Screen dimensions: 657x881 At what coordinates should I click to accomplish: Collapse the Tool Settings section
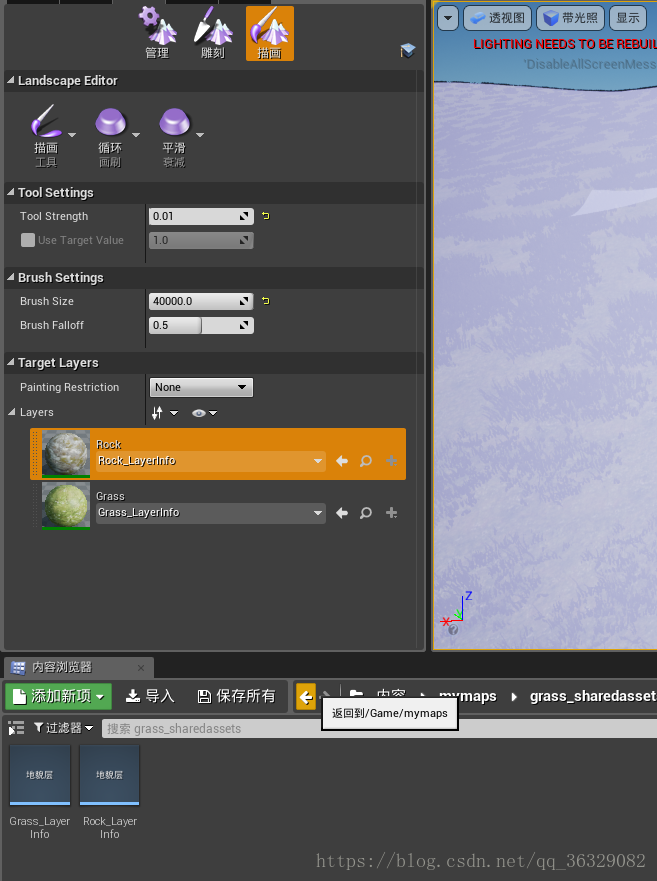point(11,192)
